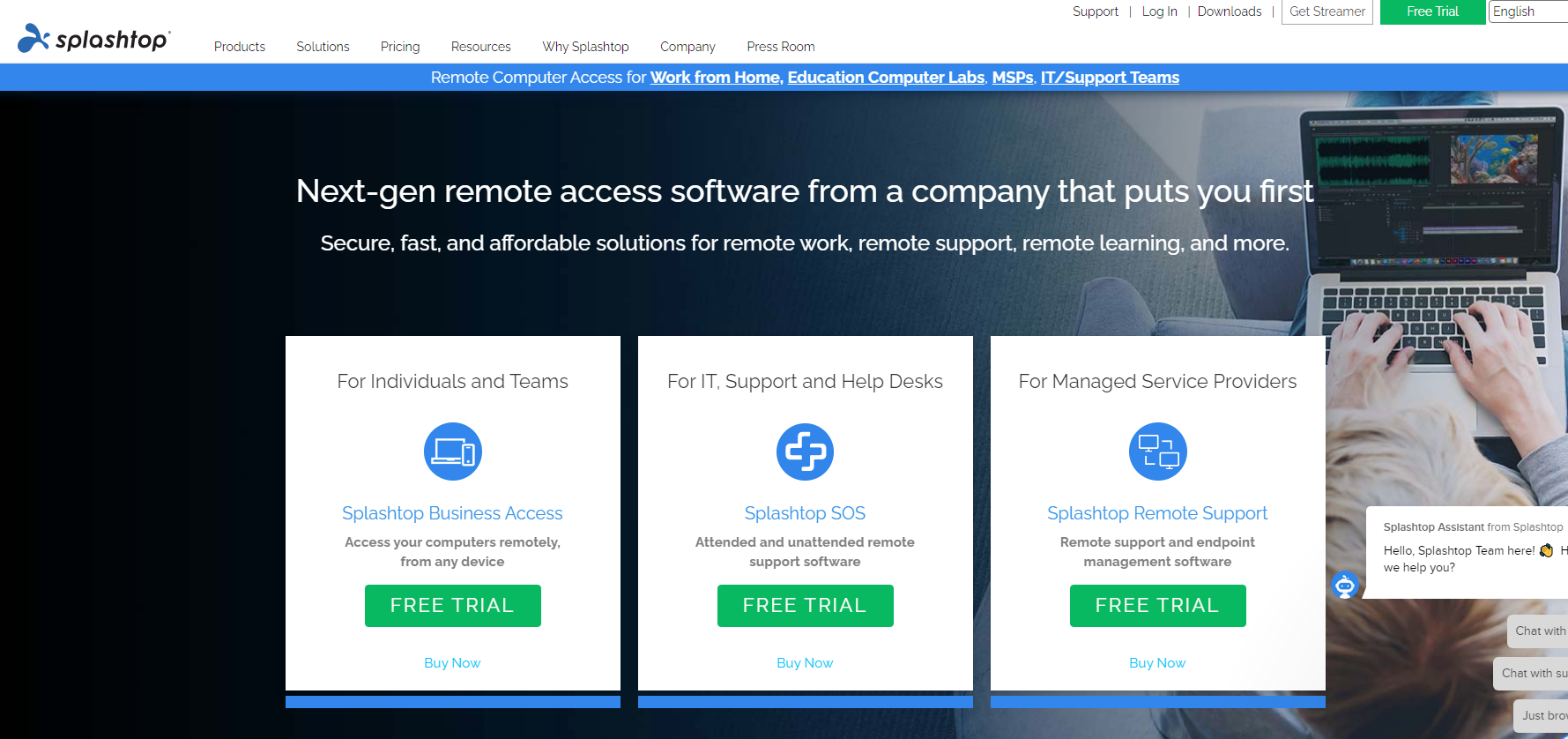Image resolution: width=1568 pixels, height=739 pixels.
Task: Click the Splashtop SOS cross icon
Action: (x=805, y=452)
